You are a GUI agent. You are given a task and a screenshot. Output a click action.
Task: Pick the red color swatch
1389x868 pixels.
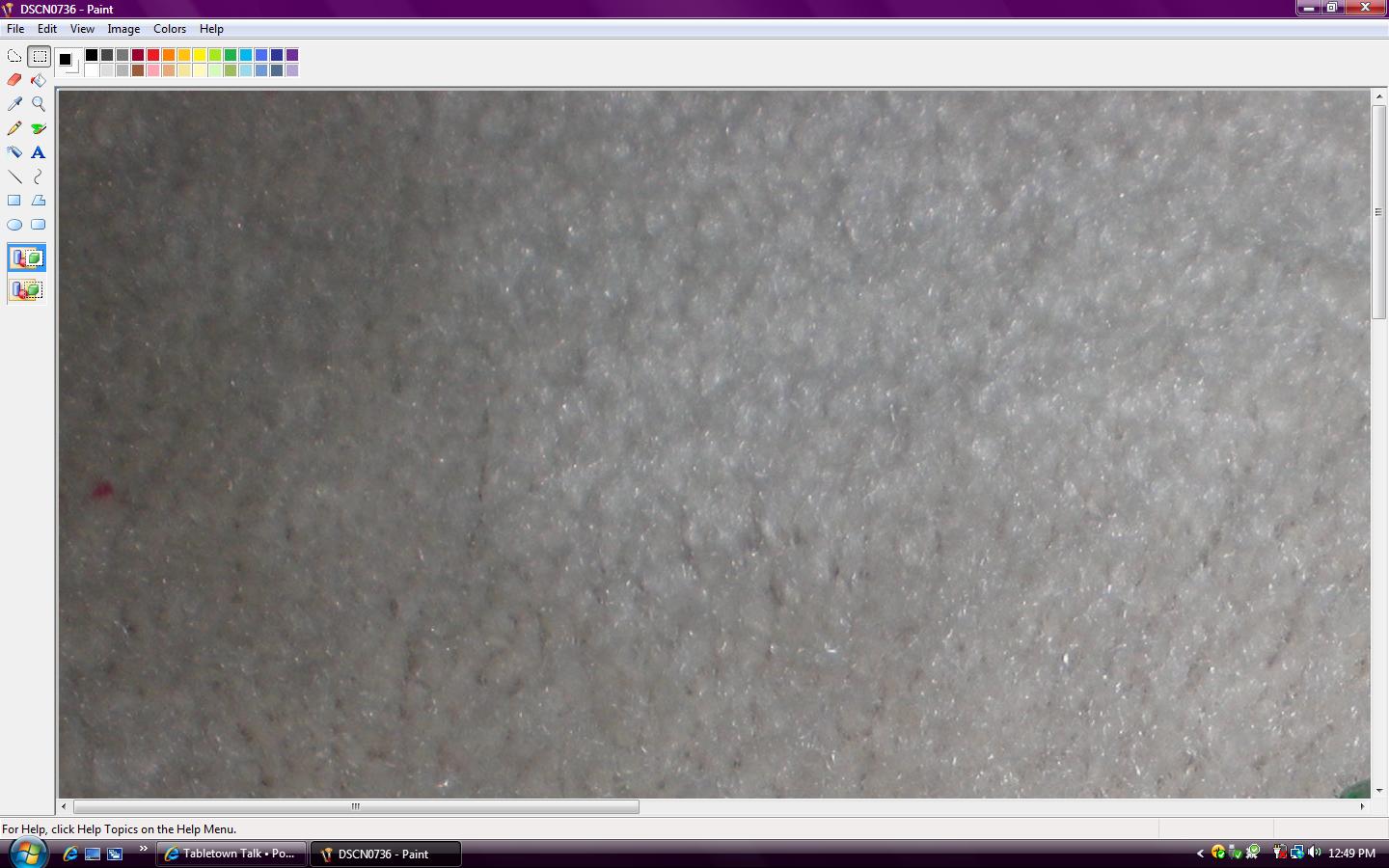point(153,55)
